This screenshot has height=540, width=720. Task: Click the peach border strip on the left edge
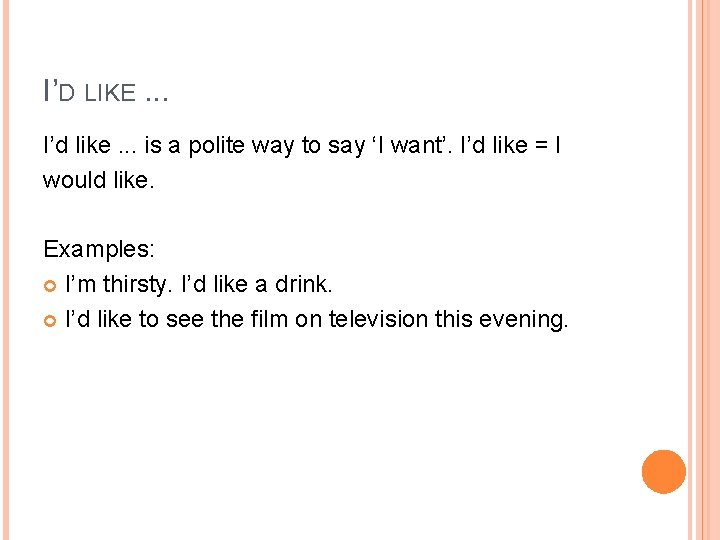click(x=8, y=270)
